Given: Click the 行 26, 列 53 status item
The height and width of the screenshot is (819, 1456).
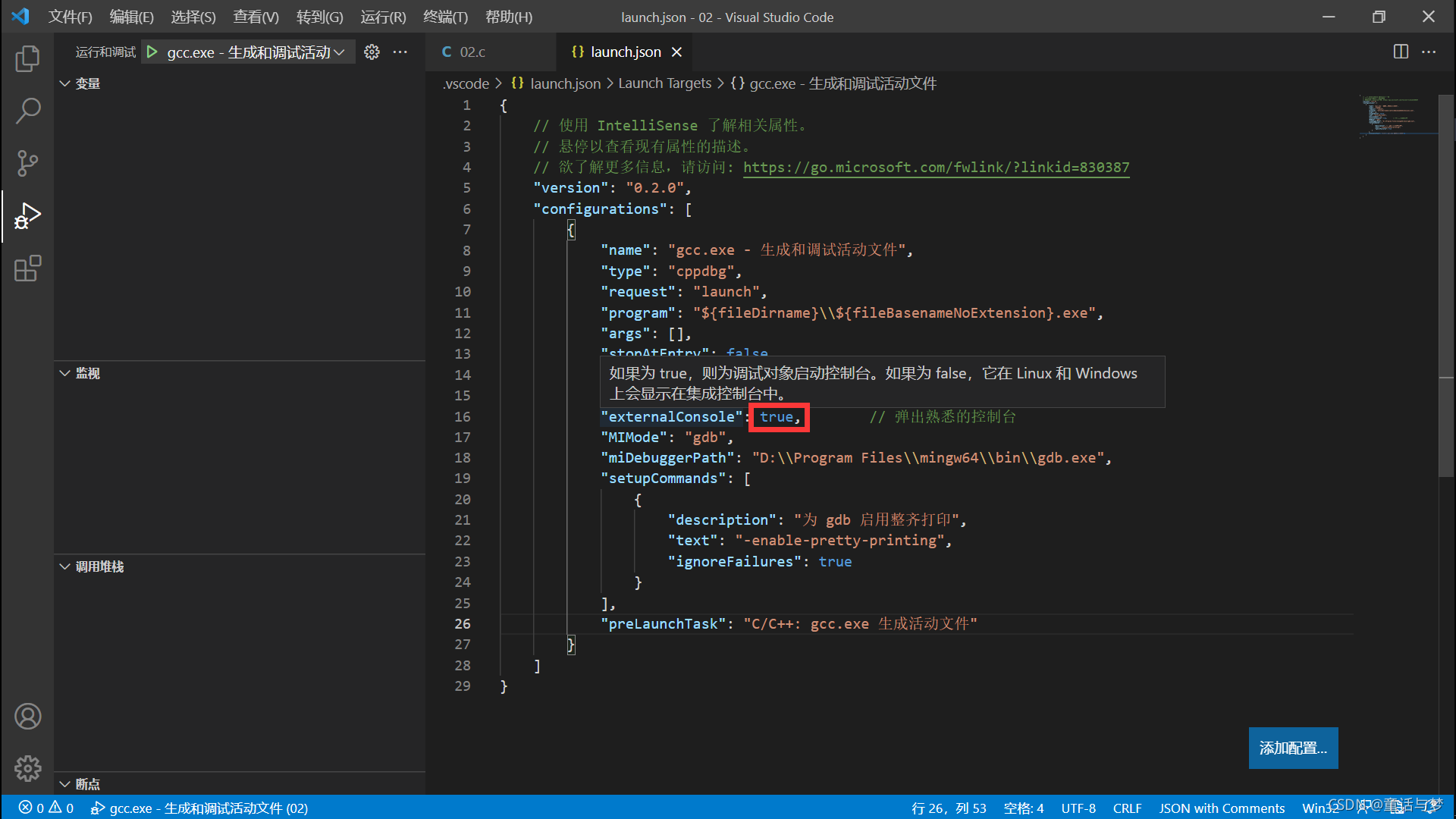Looking at the screenshot, I should click(x=949, y=808).
